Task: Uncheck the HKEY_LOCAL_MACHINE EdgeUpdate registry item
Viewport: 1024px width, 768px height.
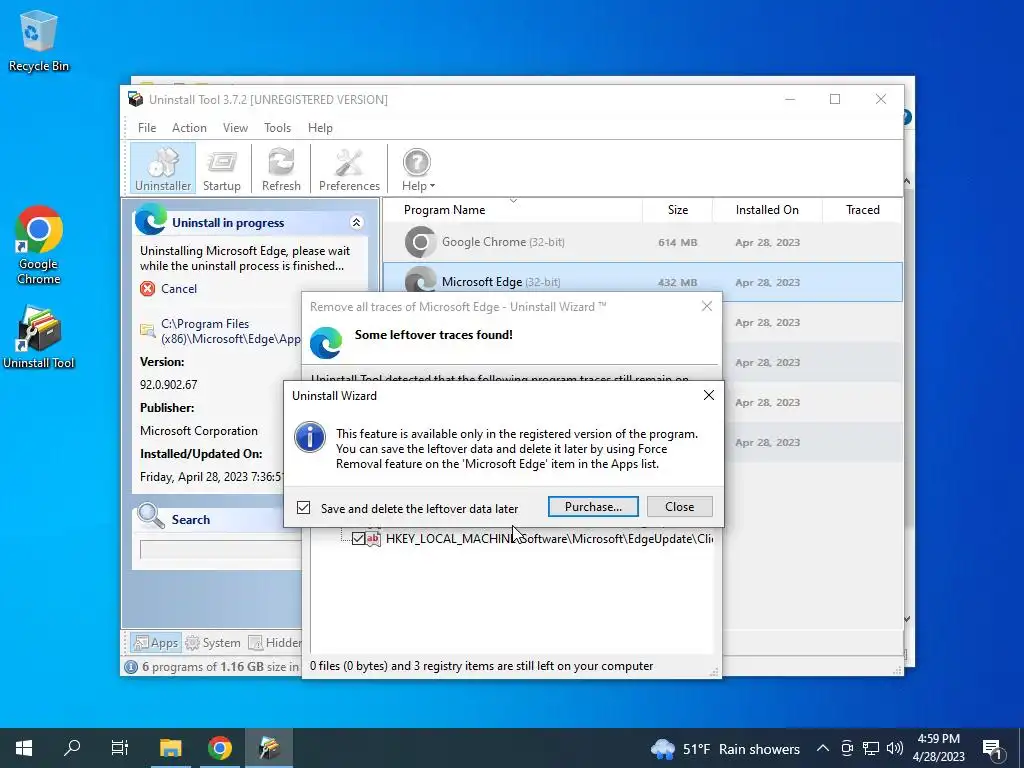Action: [x=358, y=539]
